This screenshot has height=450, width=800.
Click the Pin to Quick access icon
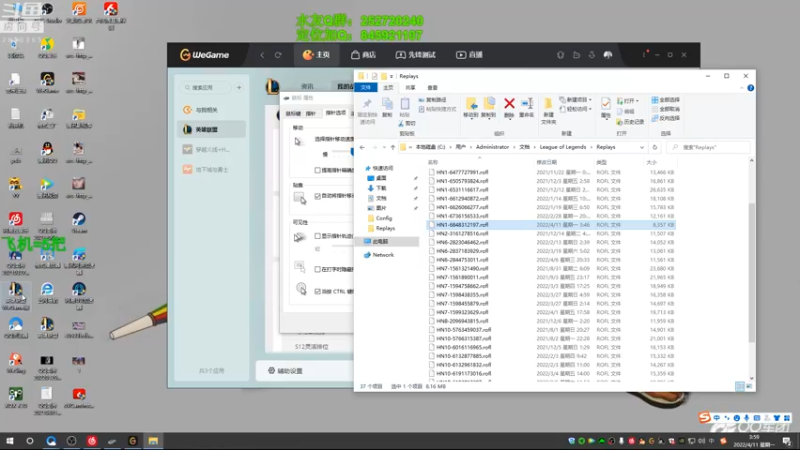pos(367,104)
